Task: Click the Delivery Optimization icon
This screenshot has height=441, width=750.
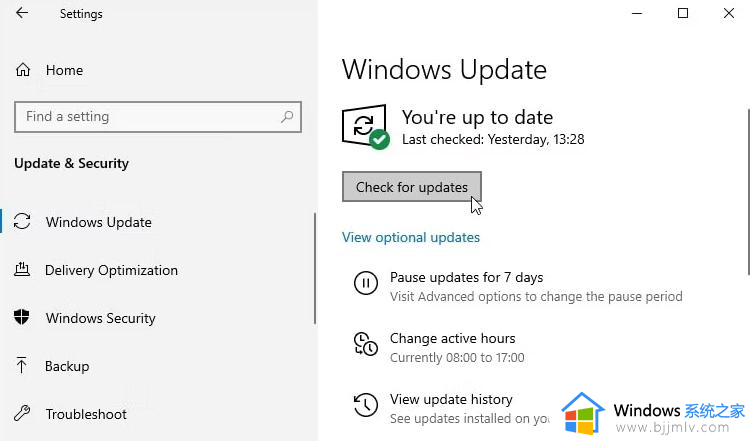Action: click(22, 270)
